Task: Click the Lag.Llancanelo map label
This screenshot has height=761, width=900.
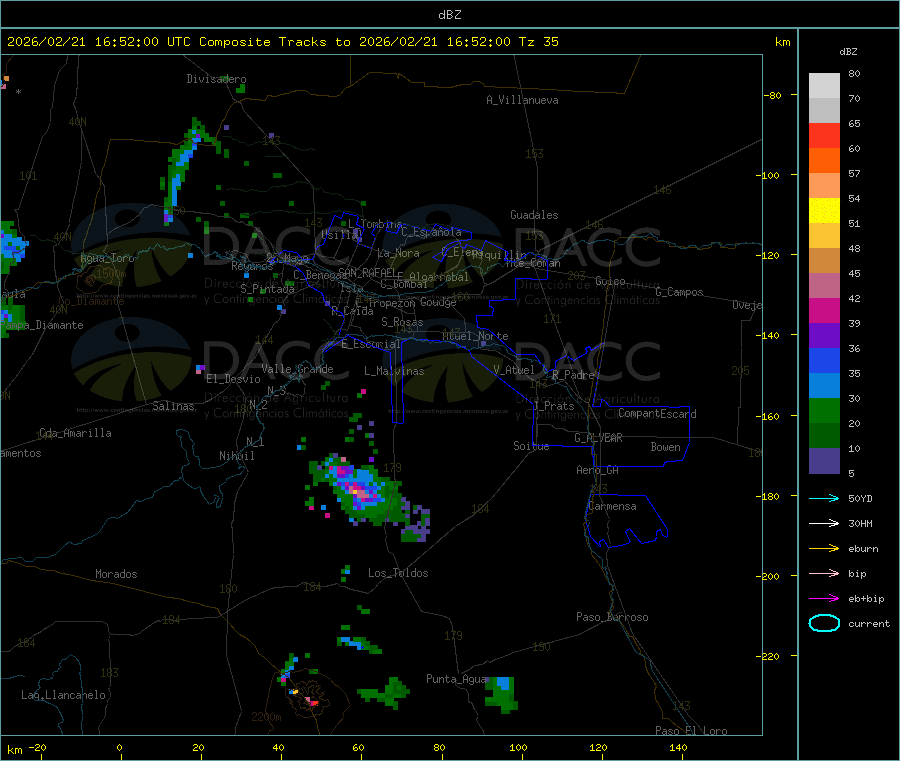Action: tap(63, 695)
